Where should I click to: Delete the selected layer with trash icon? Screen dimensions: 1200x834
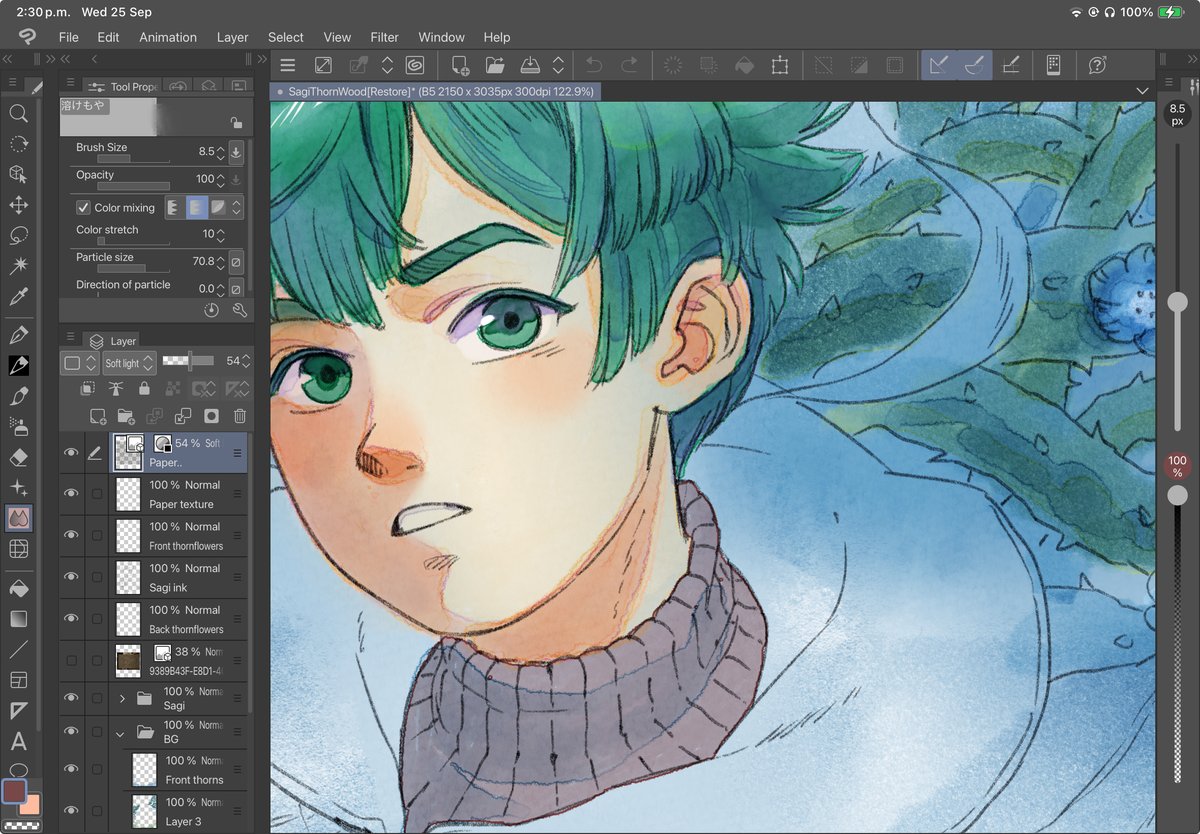coord(239,416)
